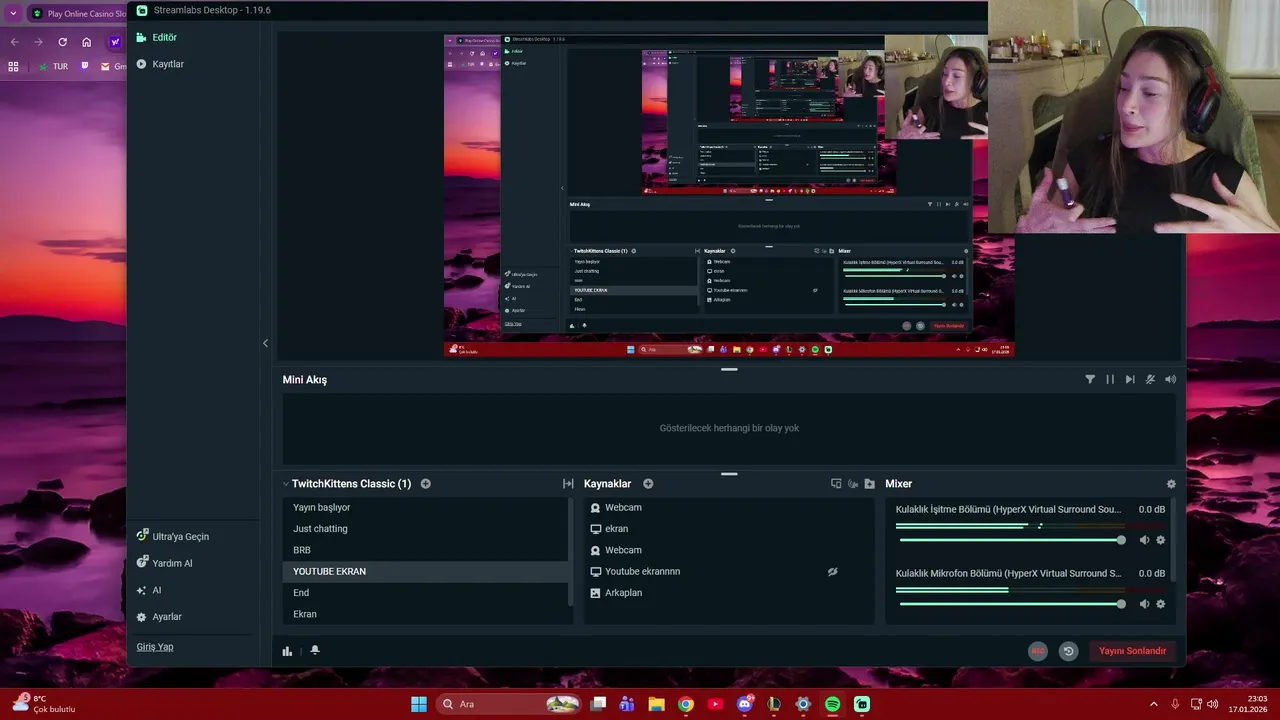Open Mixer advanced settings gear
The height and width of the screenshot is (720, 1280).
point(1171,483)
